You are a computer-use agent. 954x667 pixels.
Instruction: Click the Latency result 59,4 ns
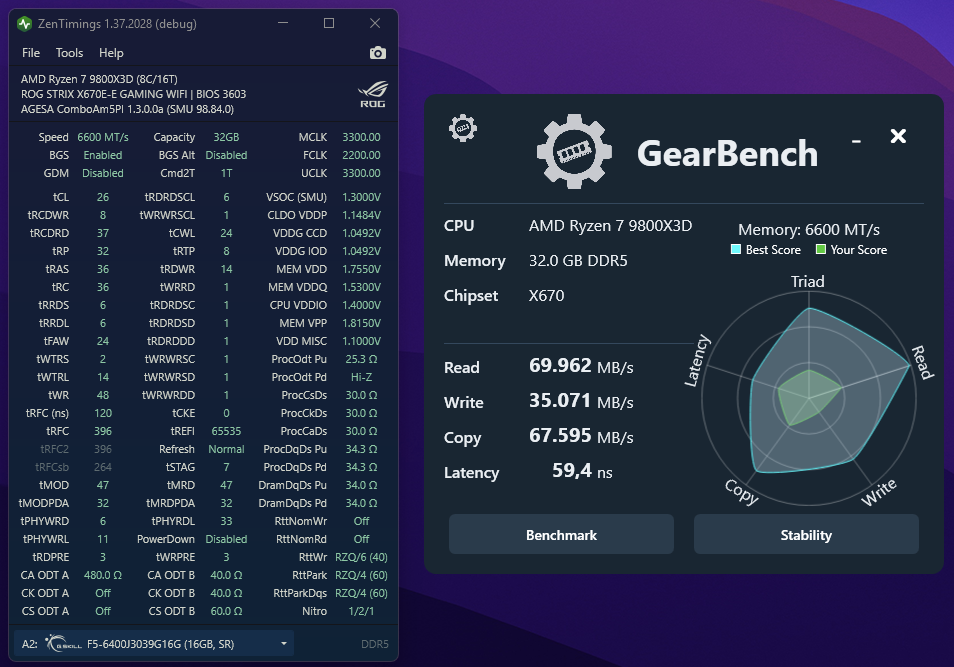pos(582,471)
